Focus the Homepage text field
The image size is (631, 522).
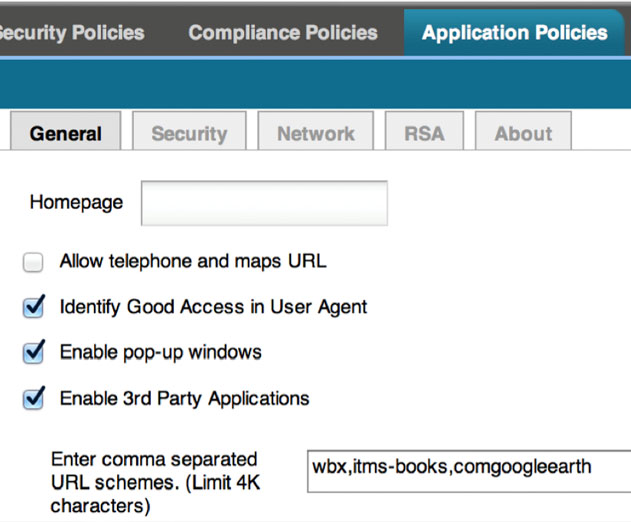click(264, 203)
